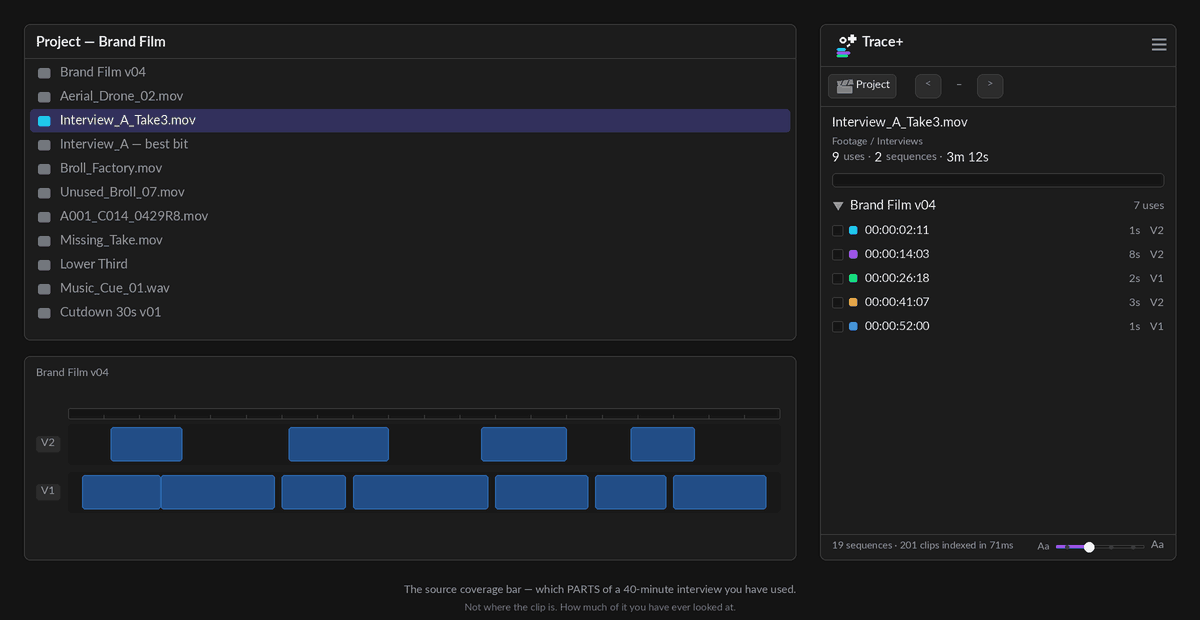Click the cyan swatch beside 00:00:02:11
The image size is (1200, 620).
[x=853, y=231]
